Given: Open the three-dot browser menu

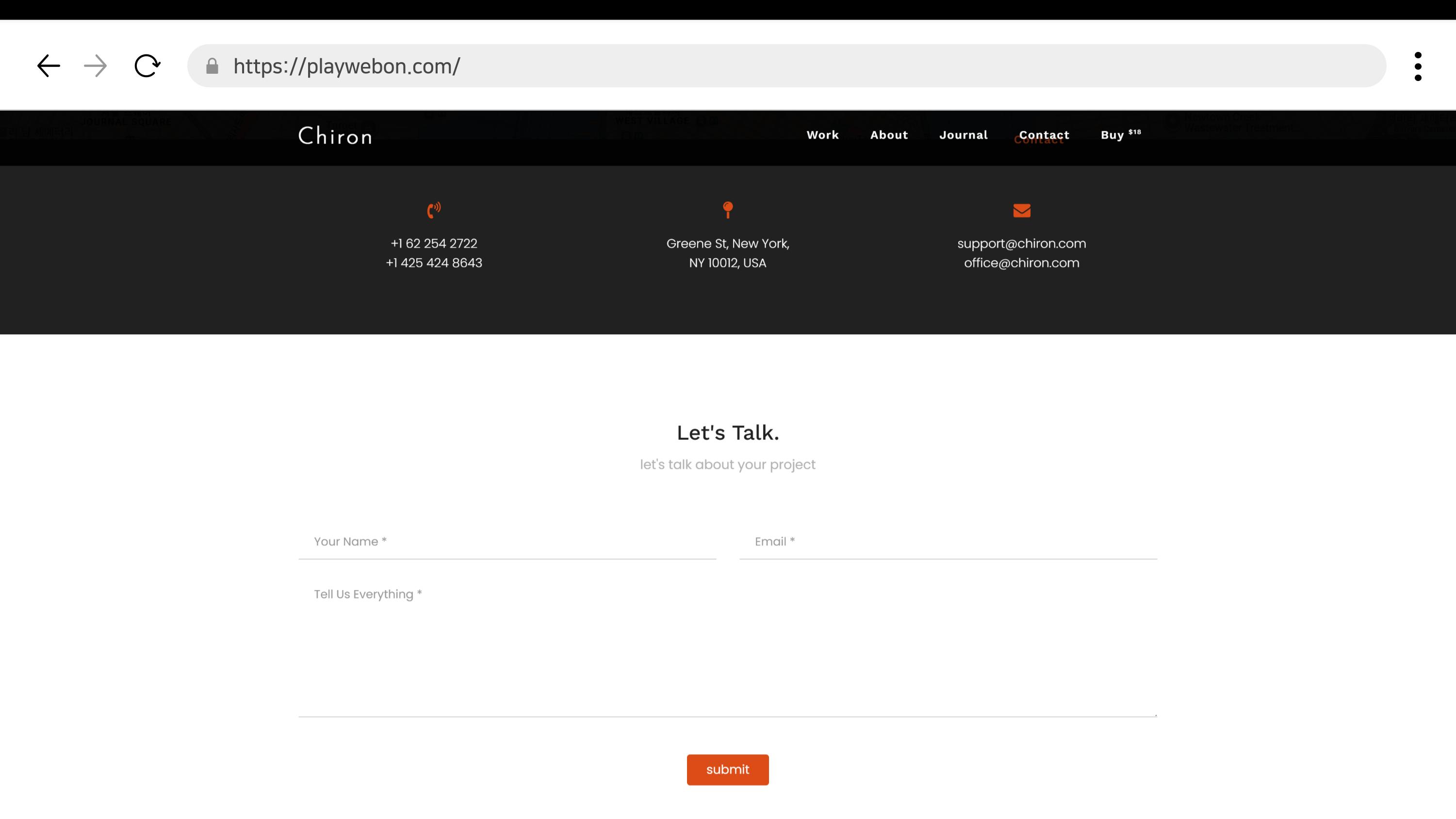Looking at the screenshot, I should point(1418,66).
